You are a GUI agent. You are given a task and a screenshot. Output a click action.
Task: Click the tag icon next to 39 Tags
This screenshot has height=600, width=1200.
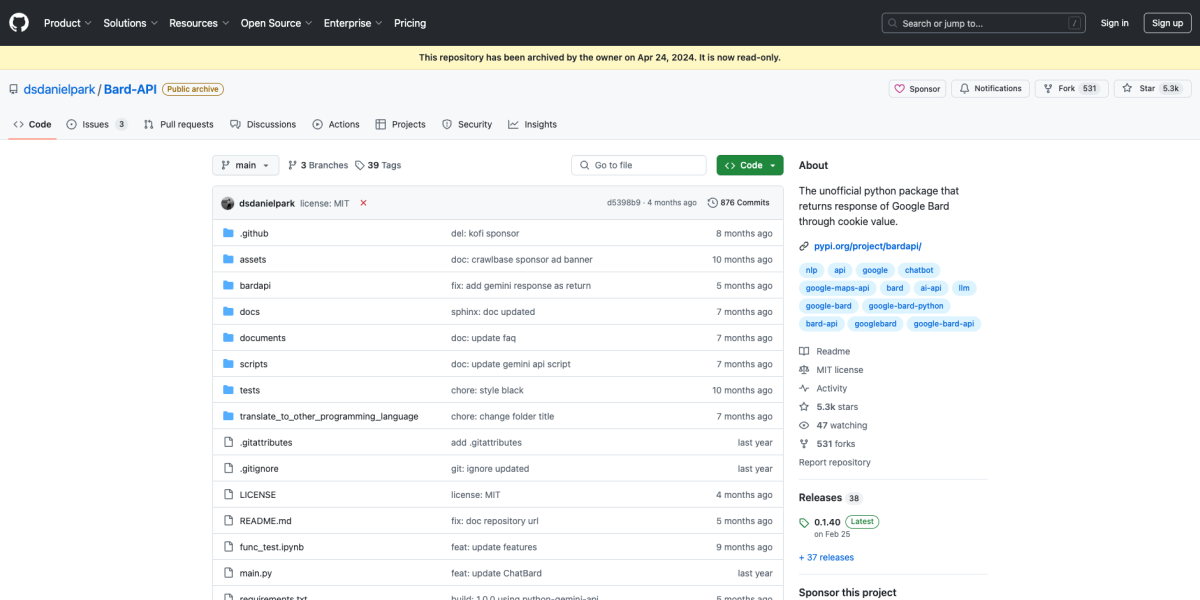pos(361,164)
